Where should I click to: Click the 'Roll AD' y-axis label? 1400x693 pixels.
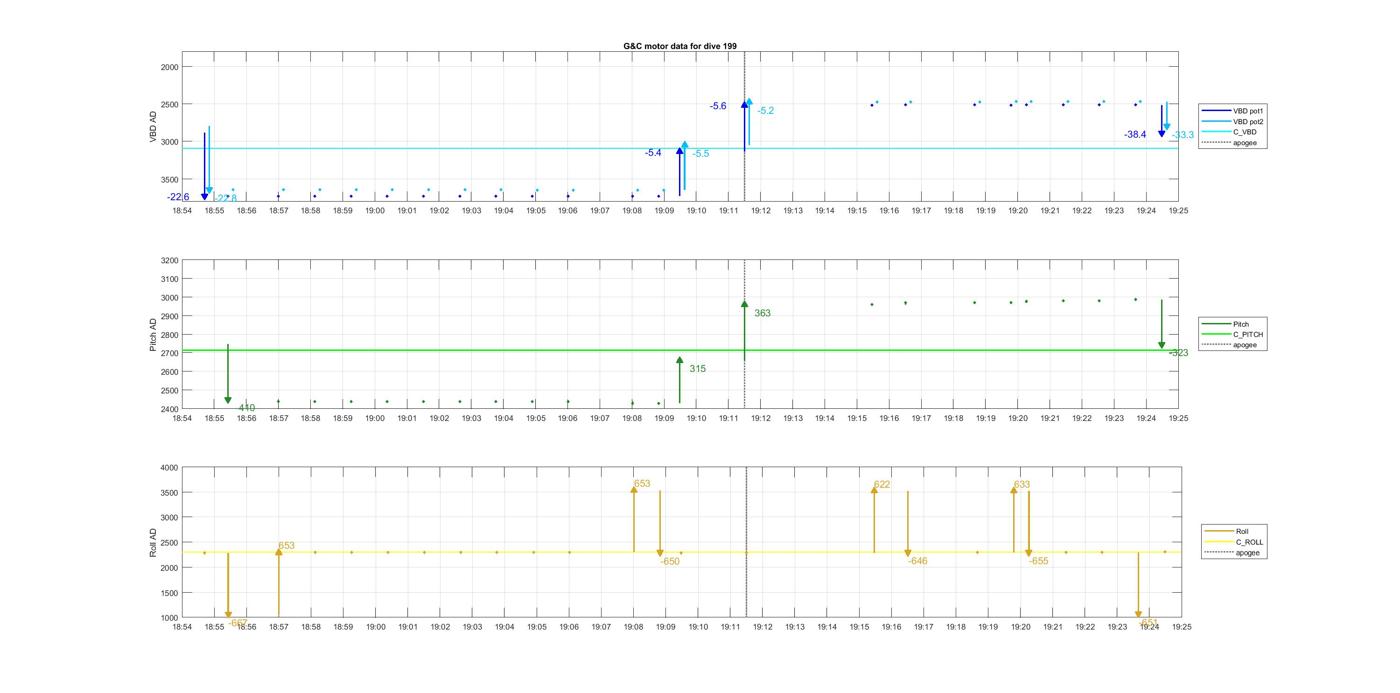[x=153, y=543]
